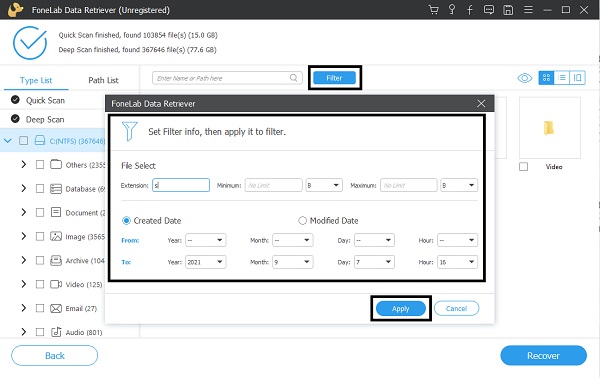Viewport: 600px width, 378px height.
Task: Expand the Archive tree node
Action: coord(24,261)
